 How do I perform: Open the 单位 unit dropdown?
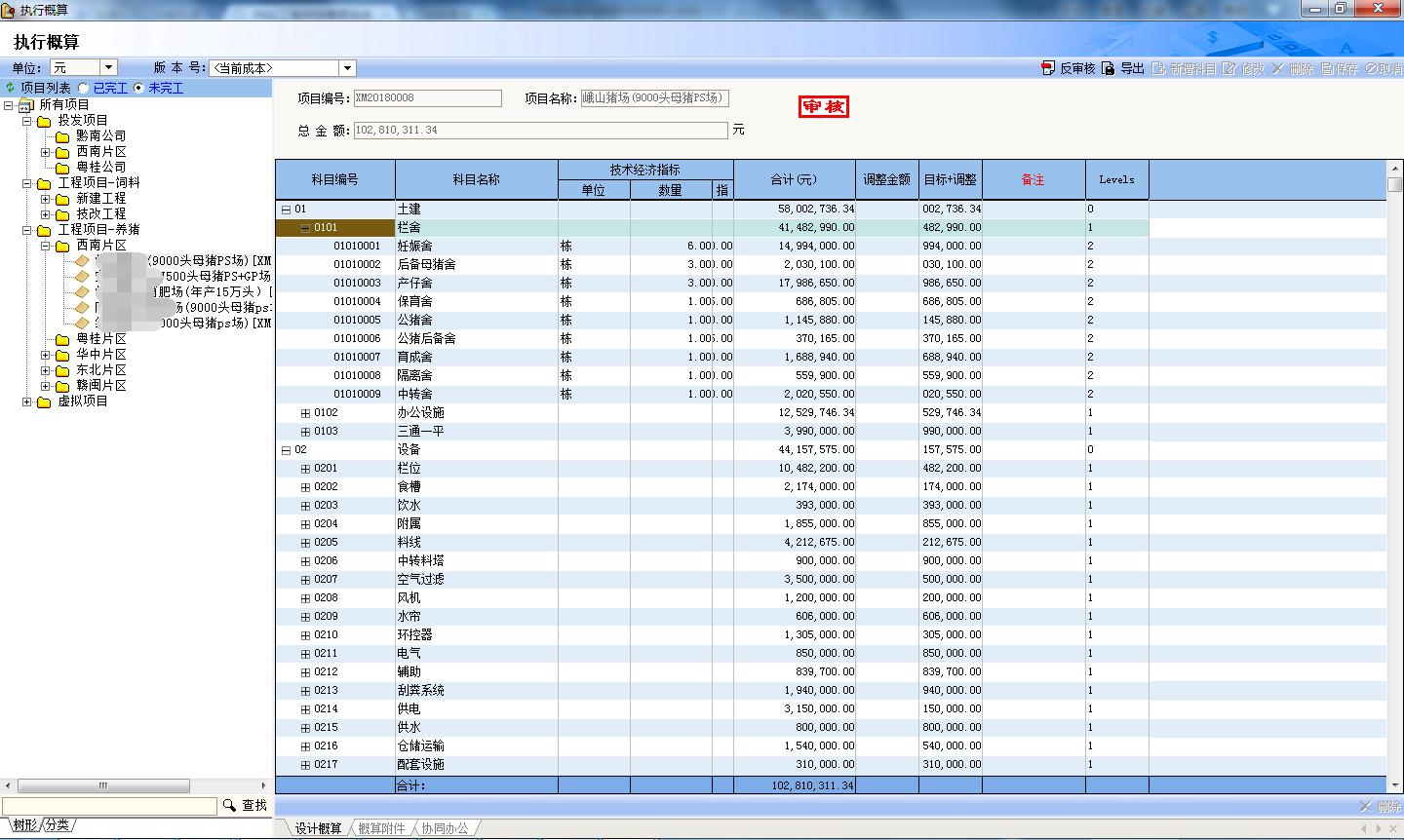tap(108, 68)
